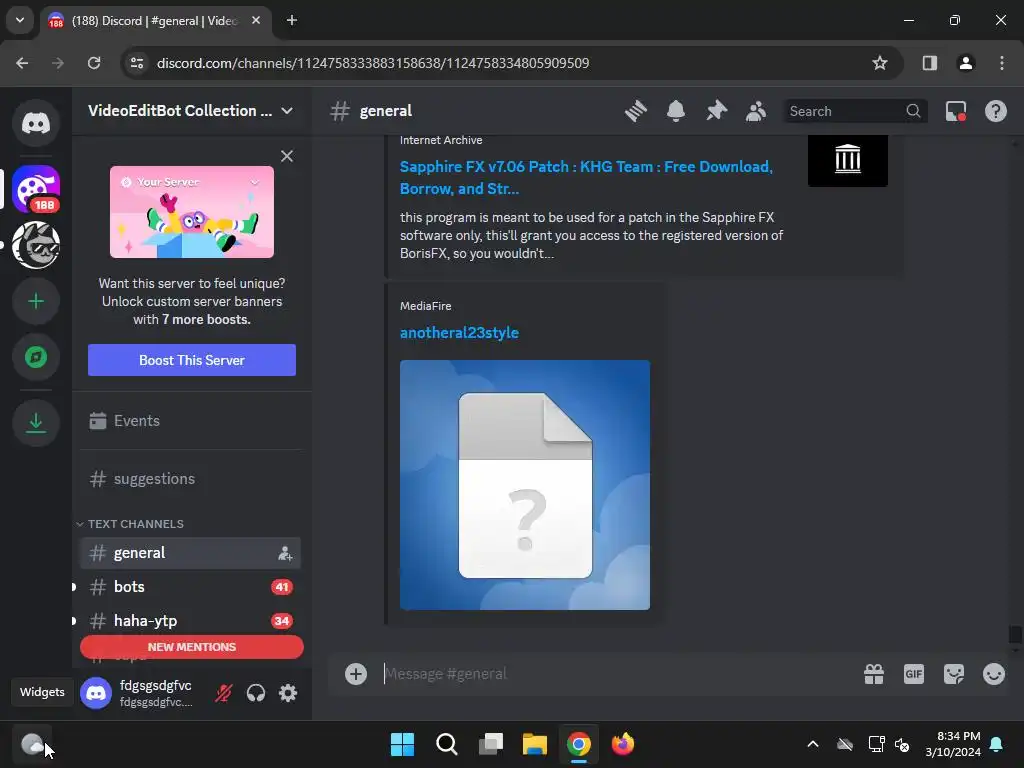Click the message attachment plus button
The image size is (1024, 768).
click(356, 674)
